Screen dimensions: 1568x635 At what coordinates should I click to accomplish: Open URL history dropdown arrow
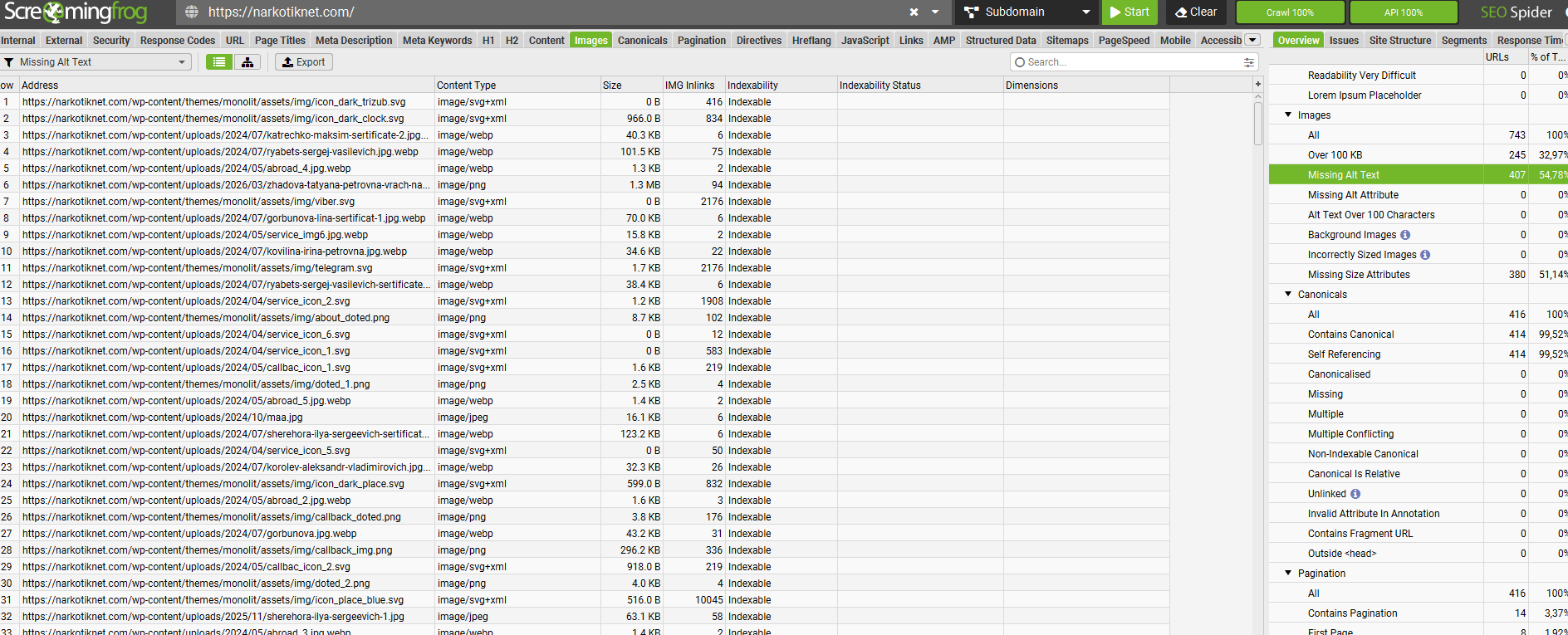[x=935, y=12]
